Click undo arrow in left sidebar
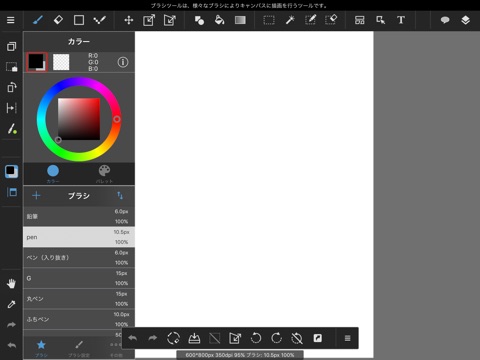 (11, 345)
